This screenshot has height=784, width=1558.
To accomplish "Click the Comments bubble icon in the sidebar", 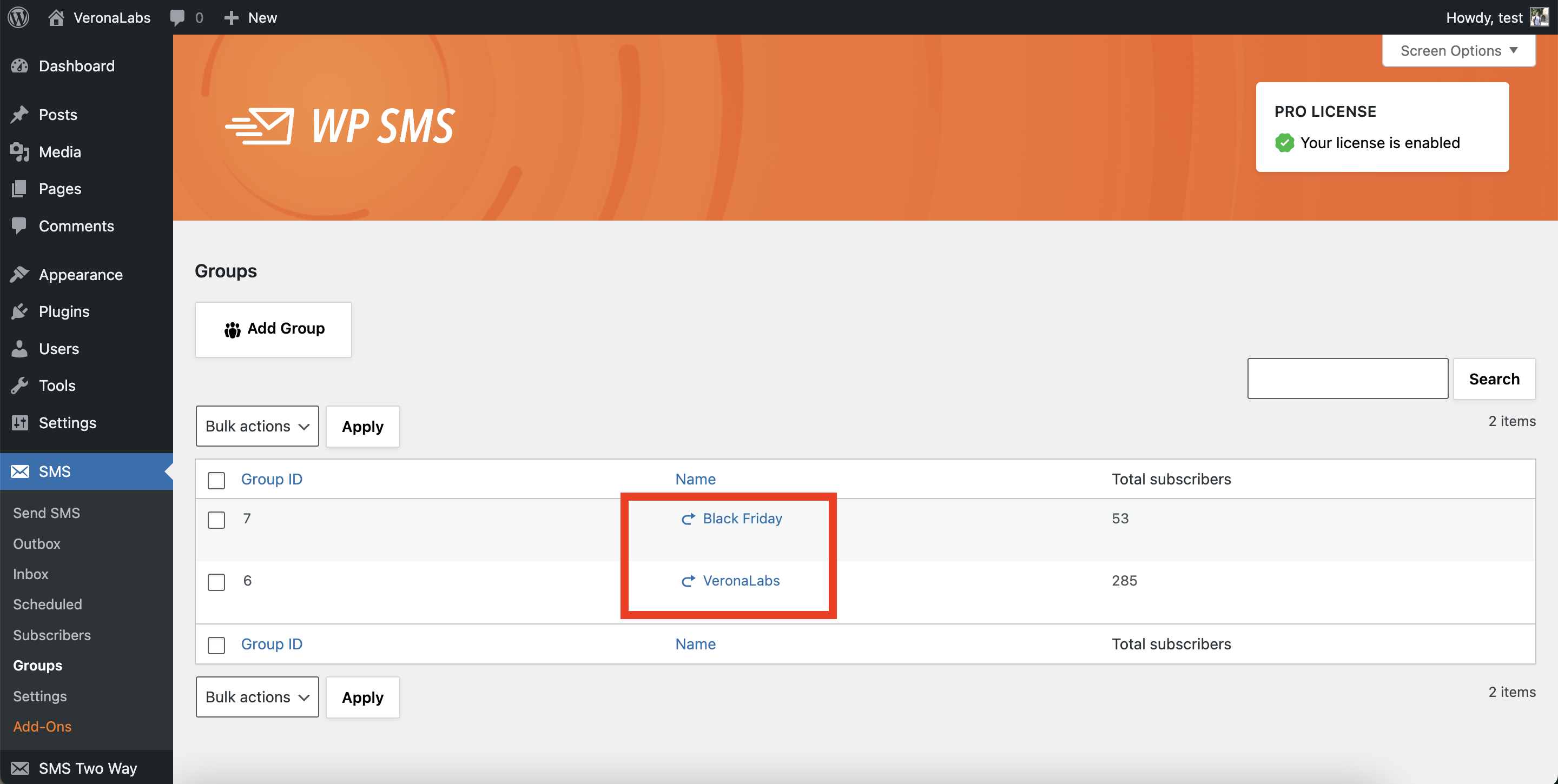I will coord(19,225).
